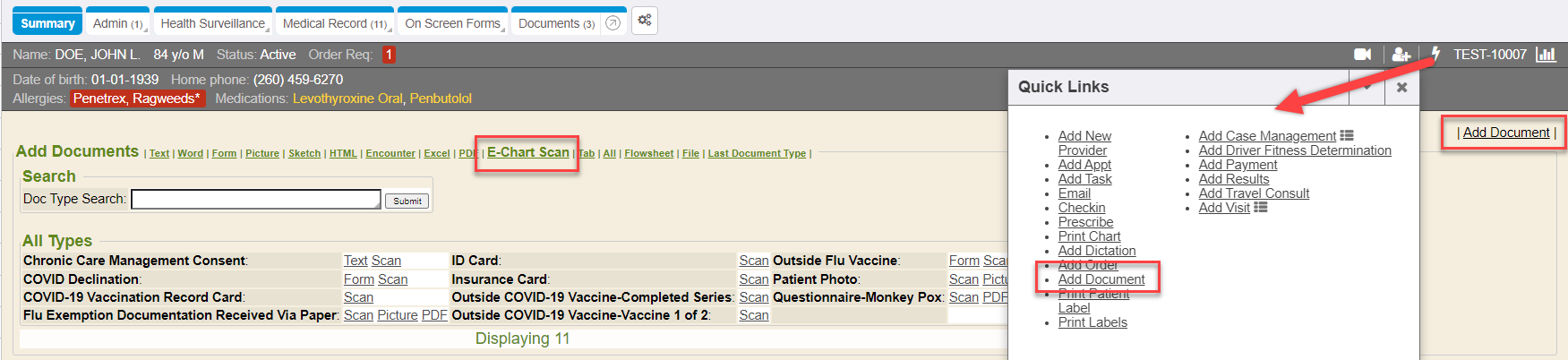Viewport: 1568px width, 360px height.
Task: Expand the Medical Record tab dropdown
Action: click(x=389, y=30)
